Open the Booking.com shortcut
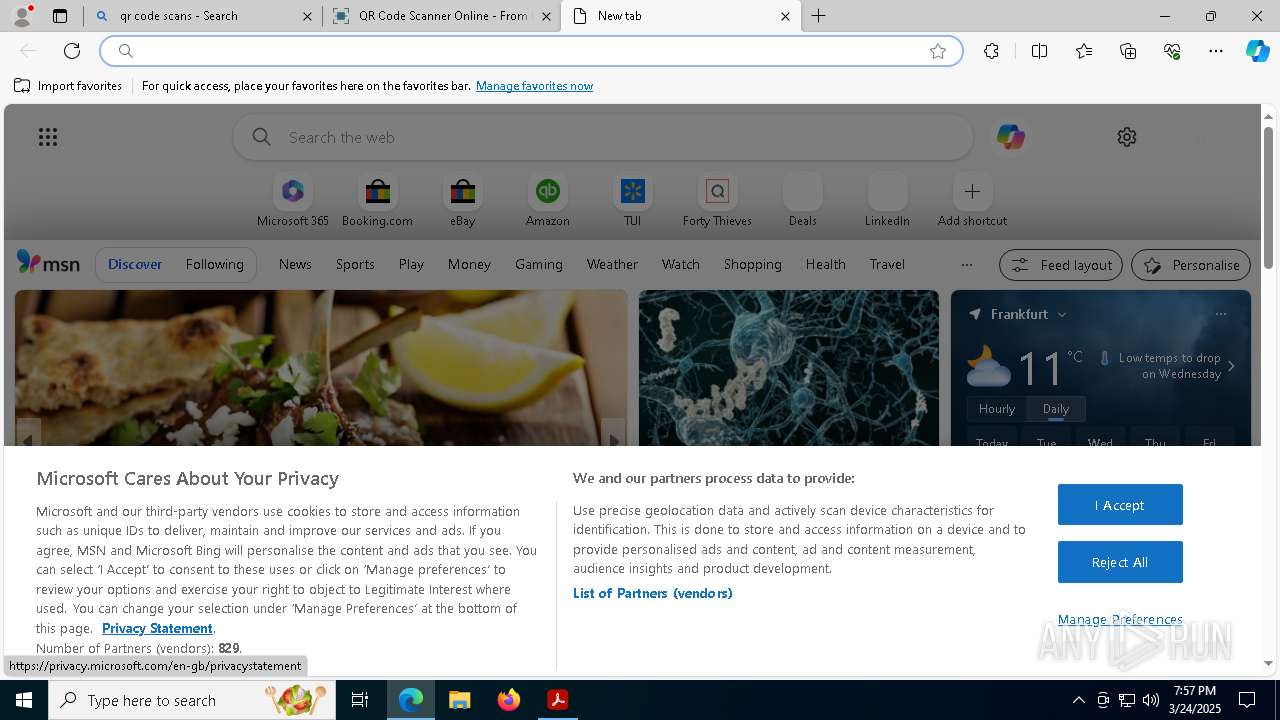 pos(377,200)
